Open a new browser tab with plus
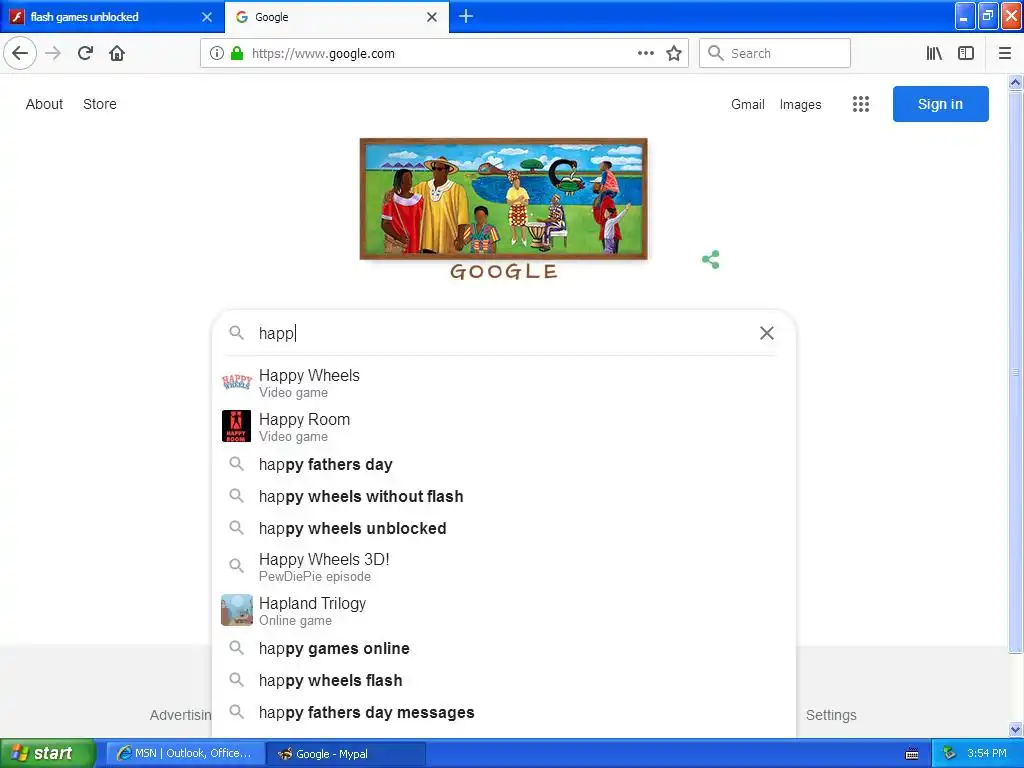Image resolution: width=1024 pixels, height=768 pixels. [466, 16]
